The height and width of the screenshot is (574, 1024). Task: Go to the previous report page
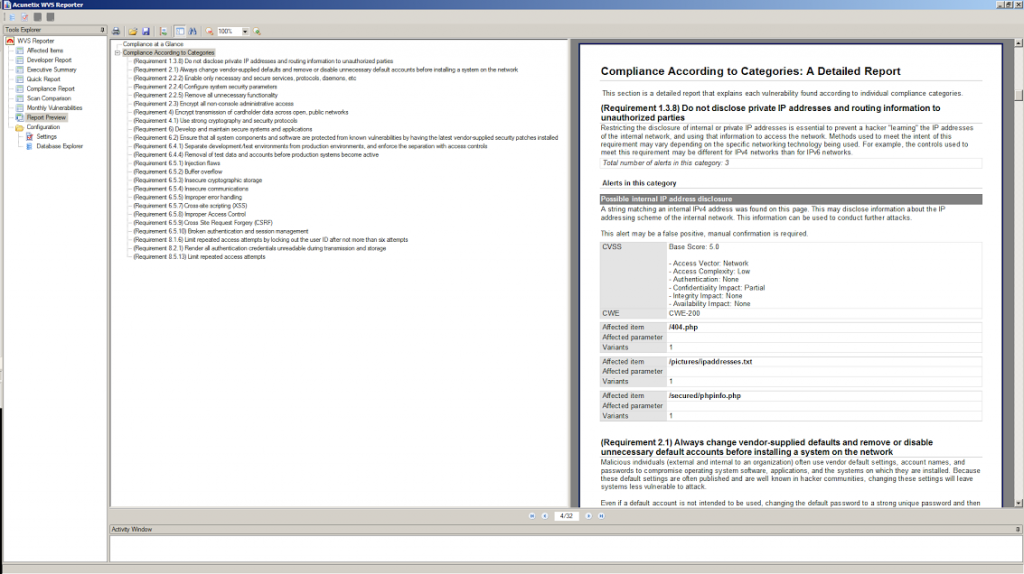click(x=545, y=516)
